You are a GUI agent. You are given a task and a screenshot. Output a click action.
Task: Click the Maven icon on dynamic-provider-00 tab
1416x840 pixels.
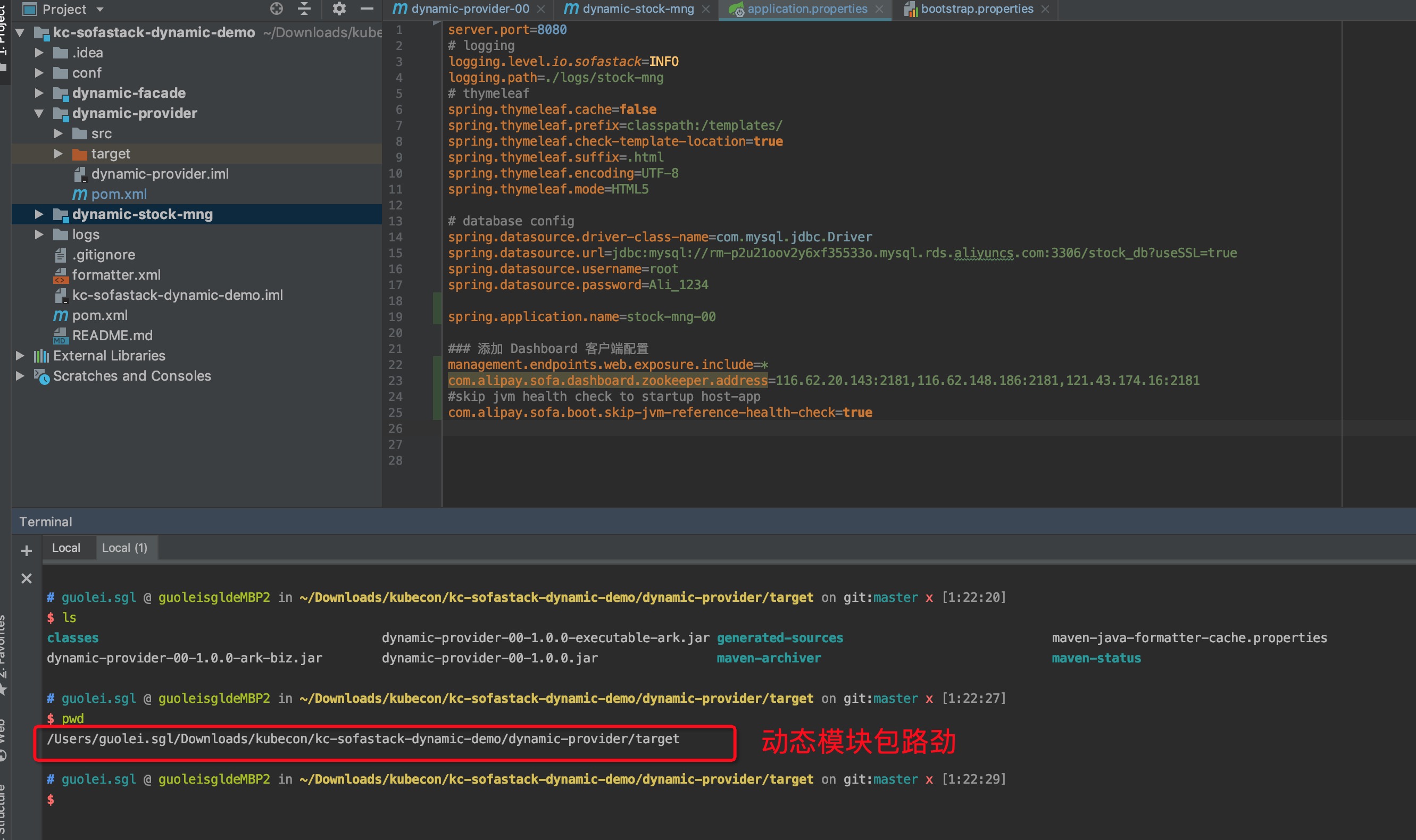(x=399, y=9)
